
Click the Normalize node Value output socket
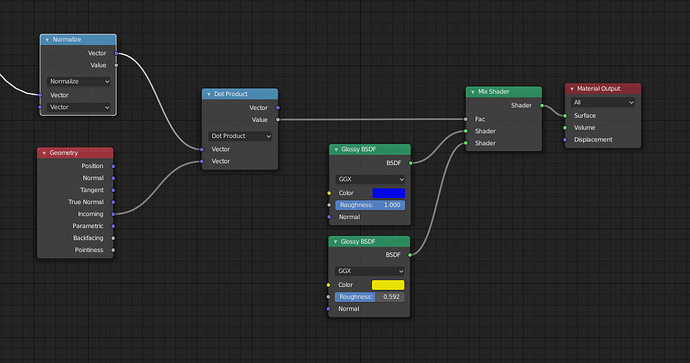tap(116, 65)
